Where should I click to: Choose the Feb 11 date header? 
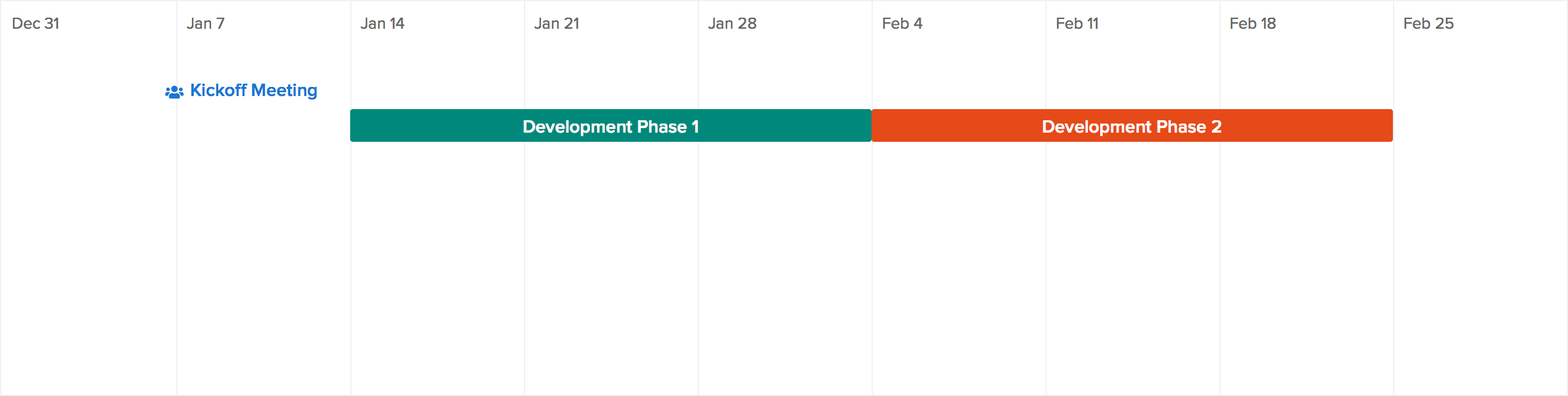1077,24
